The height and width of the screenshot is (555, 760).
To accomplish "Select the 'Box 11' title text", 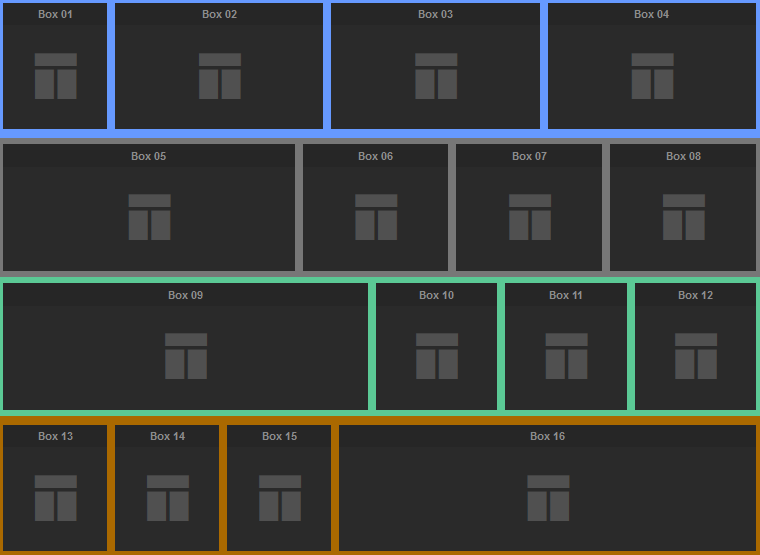I will tap(566, 295).
